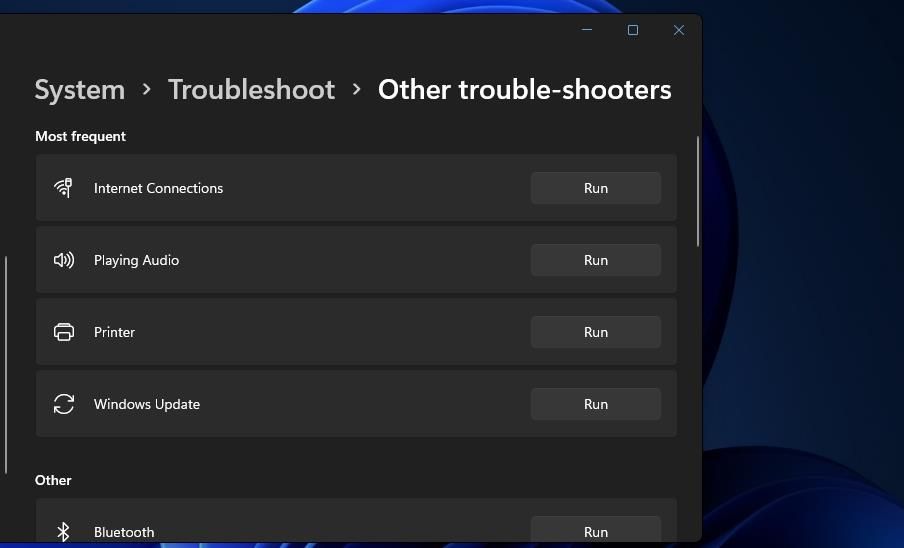
Task: Click the troubleshooter list vertical scrollbar
Action: point(698,192)
